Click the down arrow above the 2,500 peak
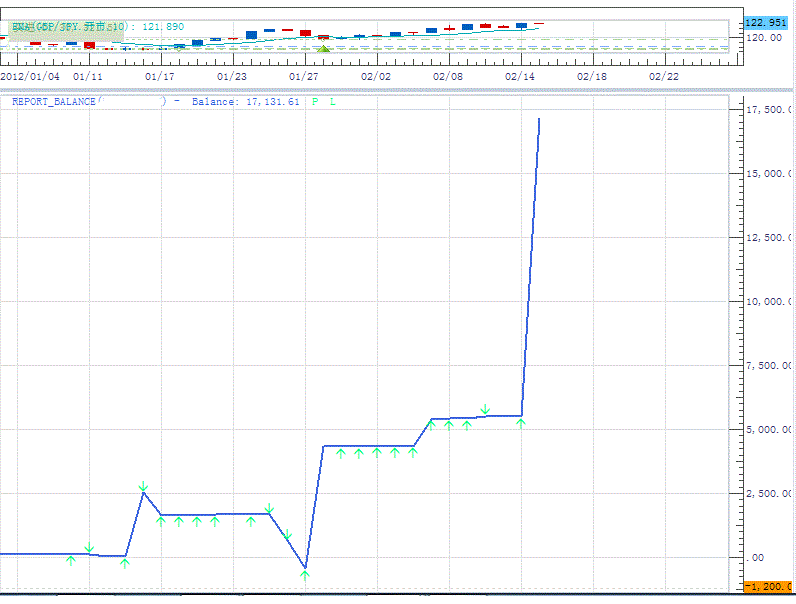The height and width of the screenshot is (604, 796). (143, 486)
